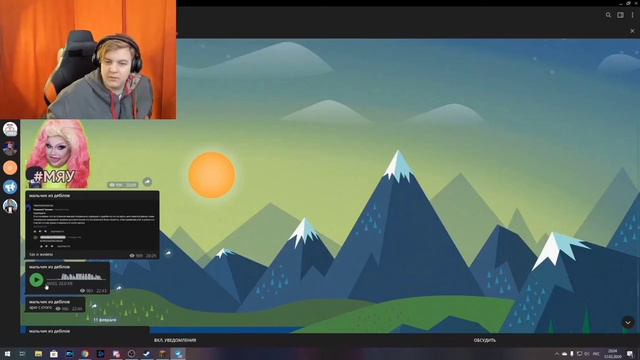This screenshot has height=360, width=640.
Task: Close the bar with the X below the header
Action: 632,31
